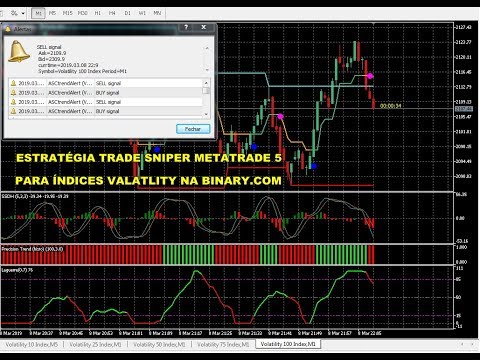
Task: Click the left chart-tabs scroll arrow
Action: (462, 344)
